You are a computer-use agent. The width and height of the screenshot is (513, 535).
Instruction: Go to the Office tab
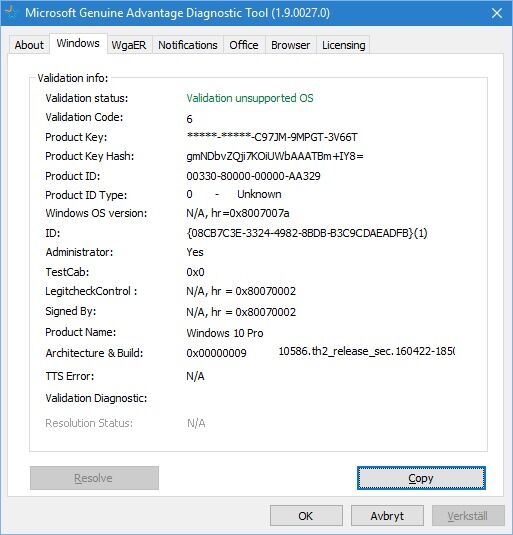[x=244, y=45]
